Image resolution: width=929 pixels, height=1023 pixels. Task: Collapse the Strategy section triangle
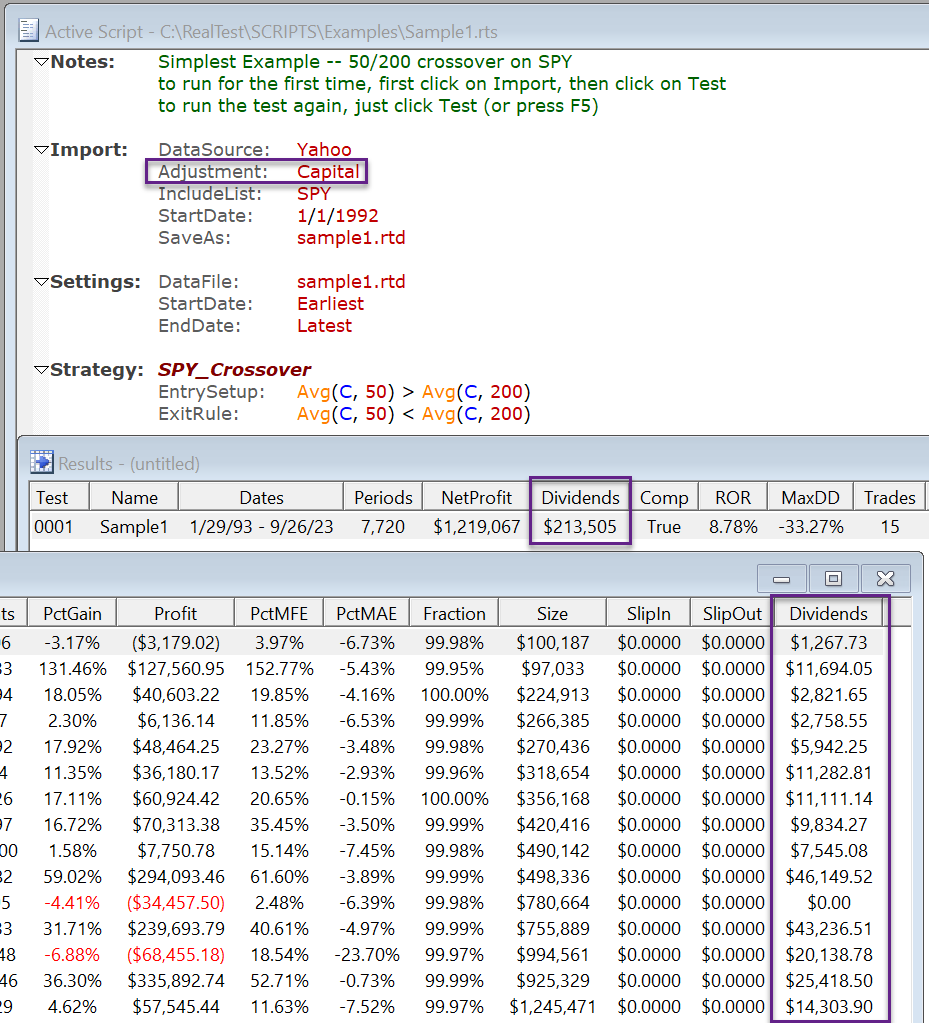41,370
